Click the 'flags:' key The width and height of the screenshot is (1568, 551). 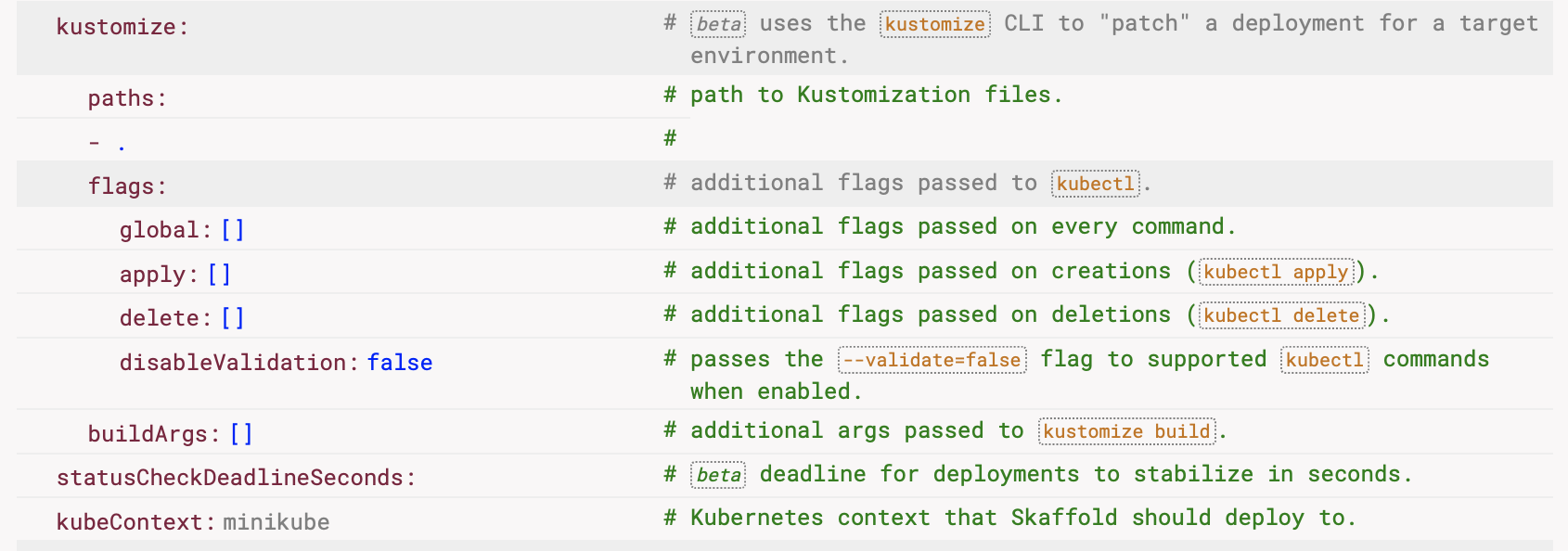127,186
